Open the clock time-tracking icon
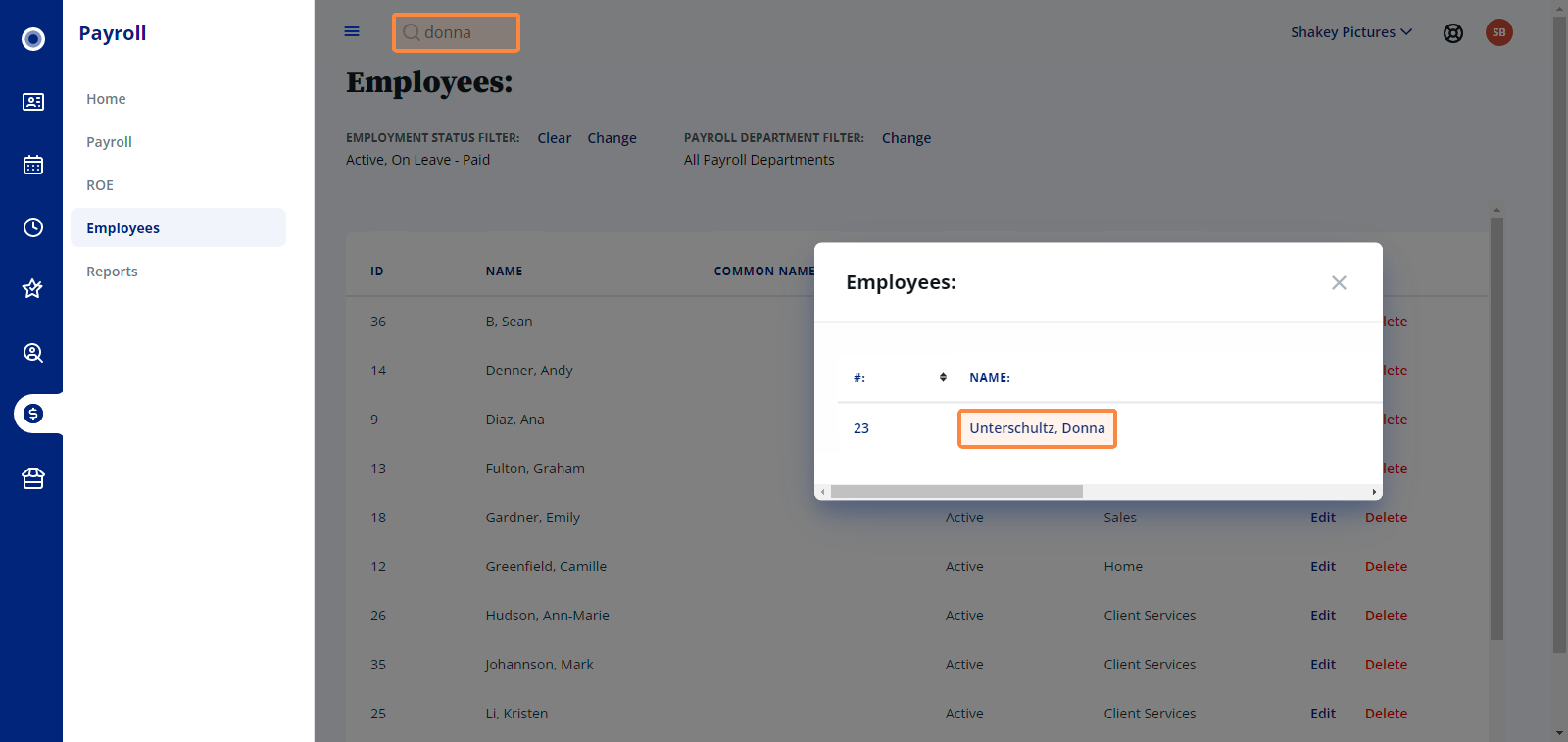The height and width of the screenshot is (742, 1568). click(33, 227)
